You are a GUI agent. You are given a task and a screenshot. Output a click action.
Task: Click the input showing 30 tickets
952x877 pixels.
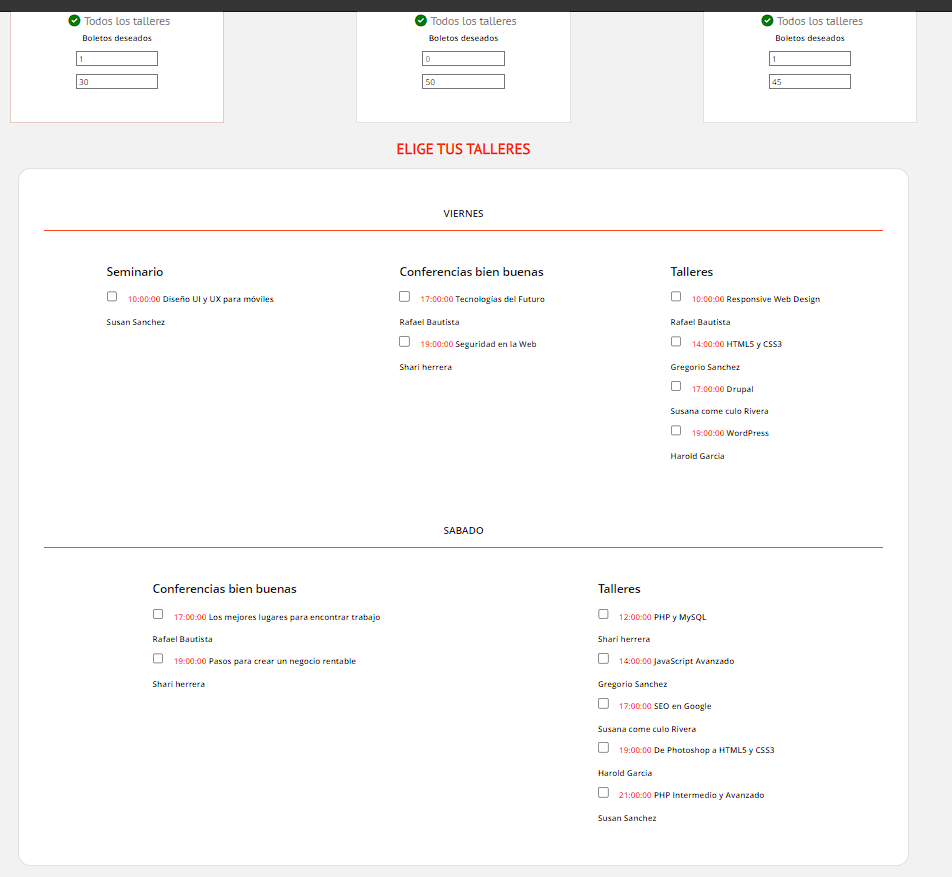116,81
